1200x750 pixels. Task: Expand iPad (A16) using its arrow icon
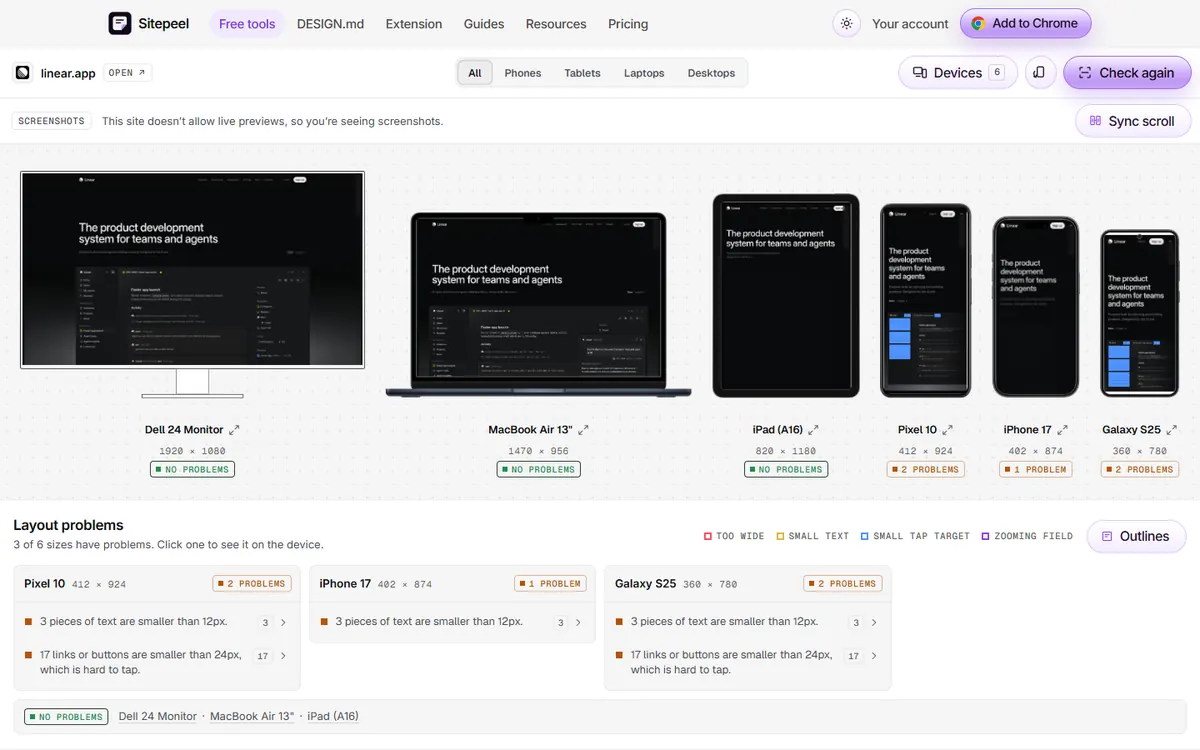[x=813, y=430]
